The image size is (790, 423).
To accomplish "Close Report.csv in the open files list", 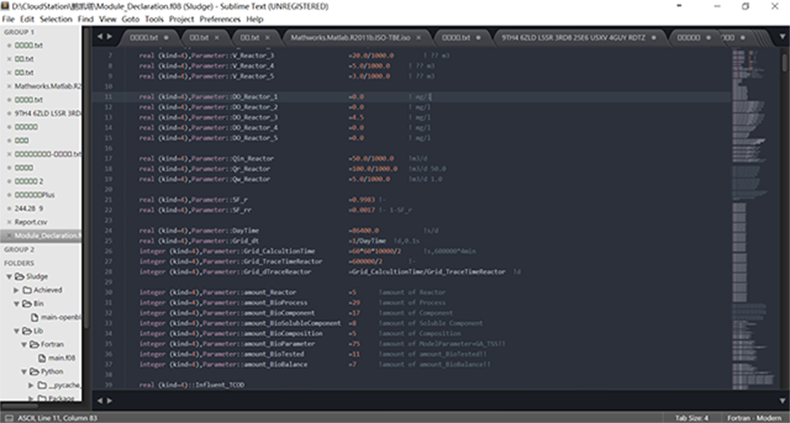I will [x=7, y=222].
